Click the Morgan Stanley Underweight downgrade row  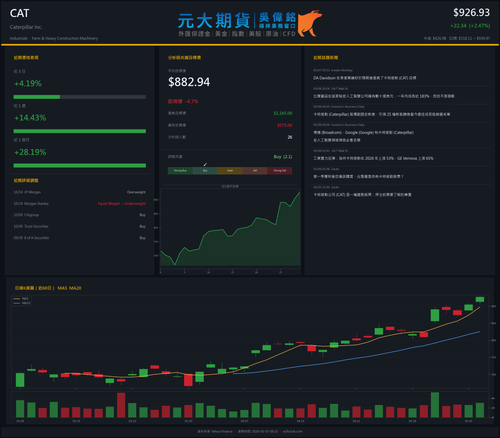(80, 204)
